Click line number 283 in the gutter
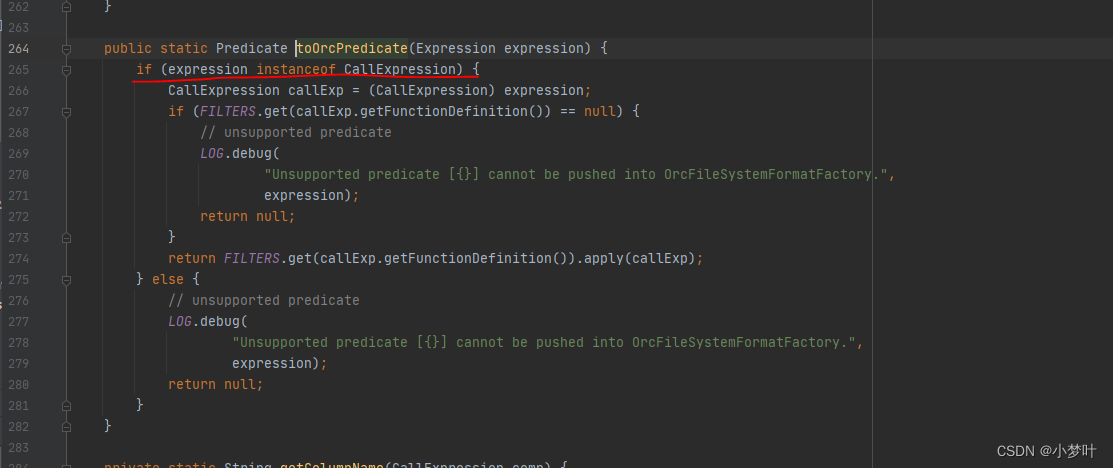The image size is (1113, 468). tap(18, 447)
